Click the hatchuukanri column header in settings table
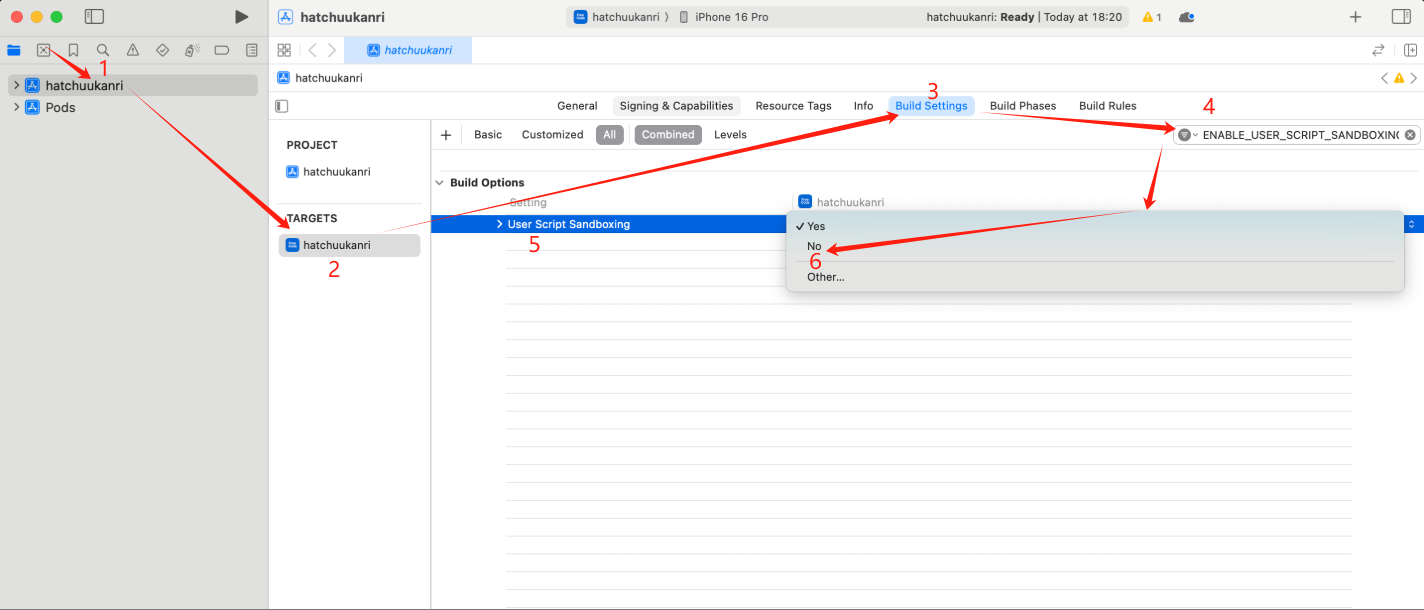Image resolution: width=1424 pixels, height=610 pixels. click(841, 202)
